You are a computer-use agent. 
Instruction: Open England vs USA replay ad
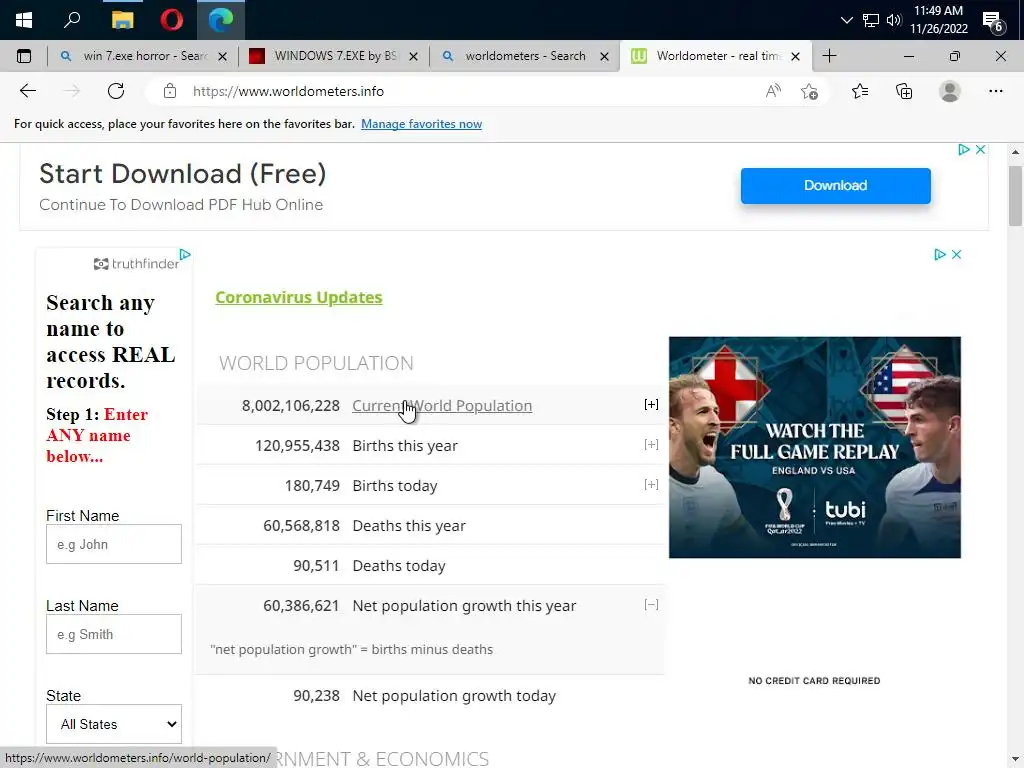814,447
